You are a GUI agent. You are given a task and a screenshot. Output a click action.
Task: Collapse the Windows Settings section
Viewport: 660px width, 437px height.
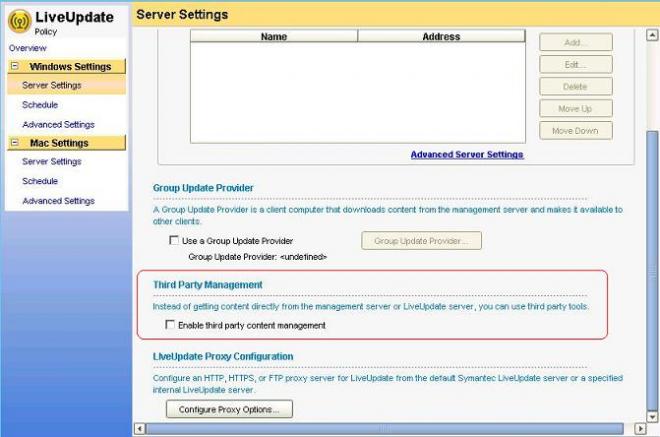pyautogui.click(x=15, y=66)
